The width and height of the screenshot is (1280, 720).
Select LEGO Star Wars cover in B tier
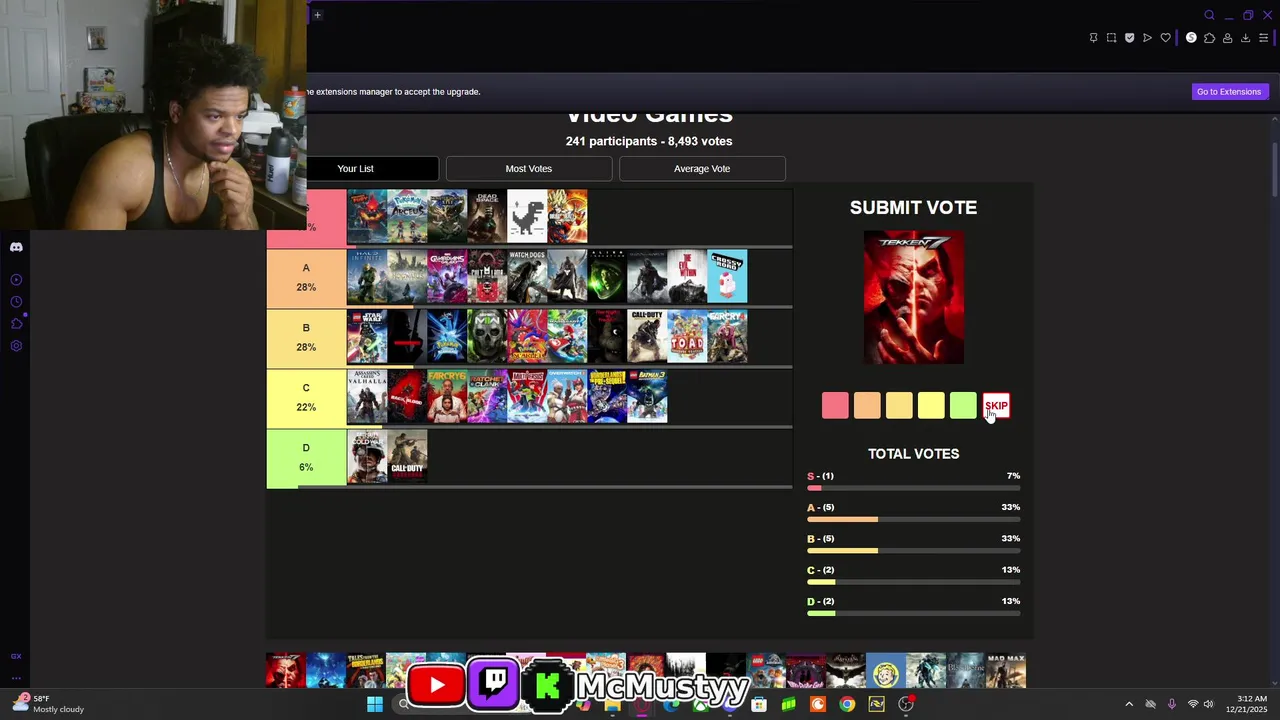tap(367, 336)
